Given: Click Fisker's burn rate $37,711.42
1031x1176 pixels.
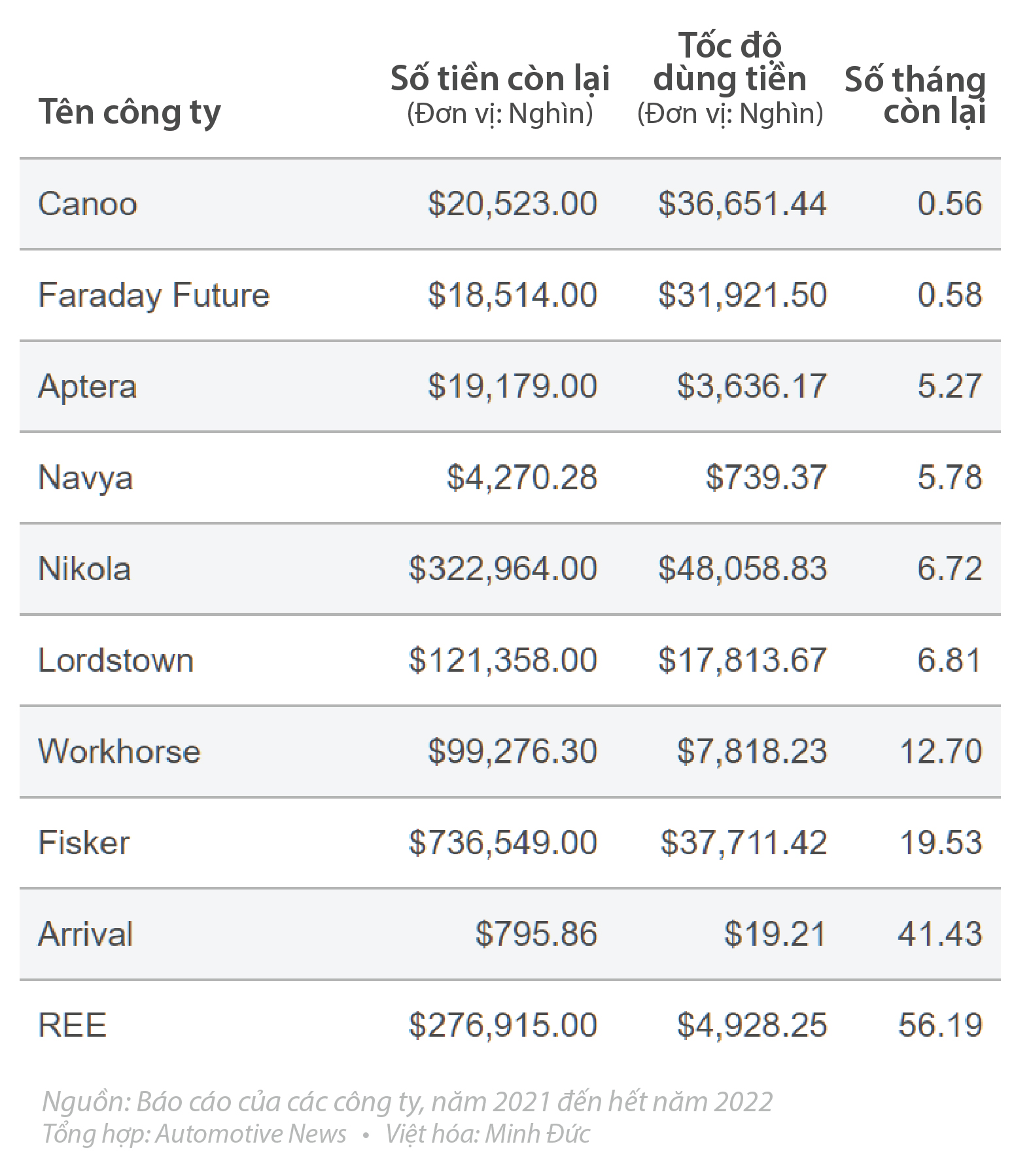Looking at the screenshot, I should (x=743, y=842).
